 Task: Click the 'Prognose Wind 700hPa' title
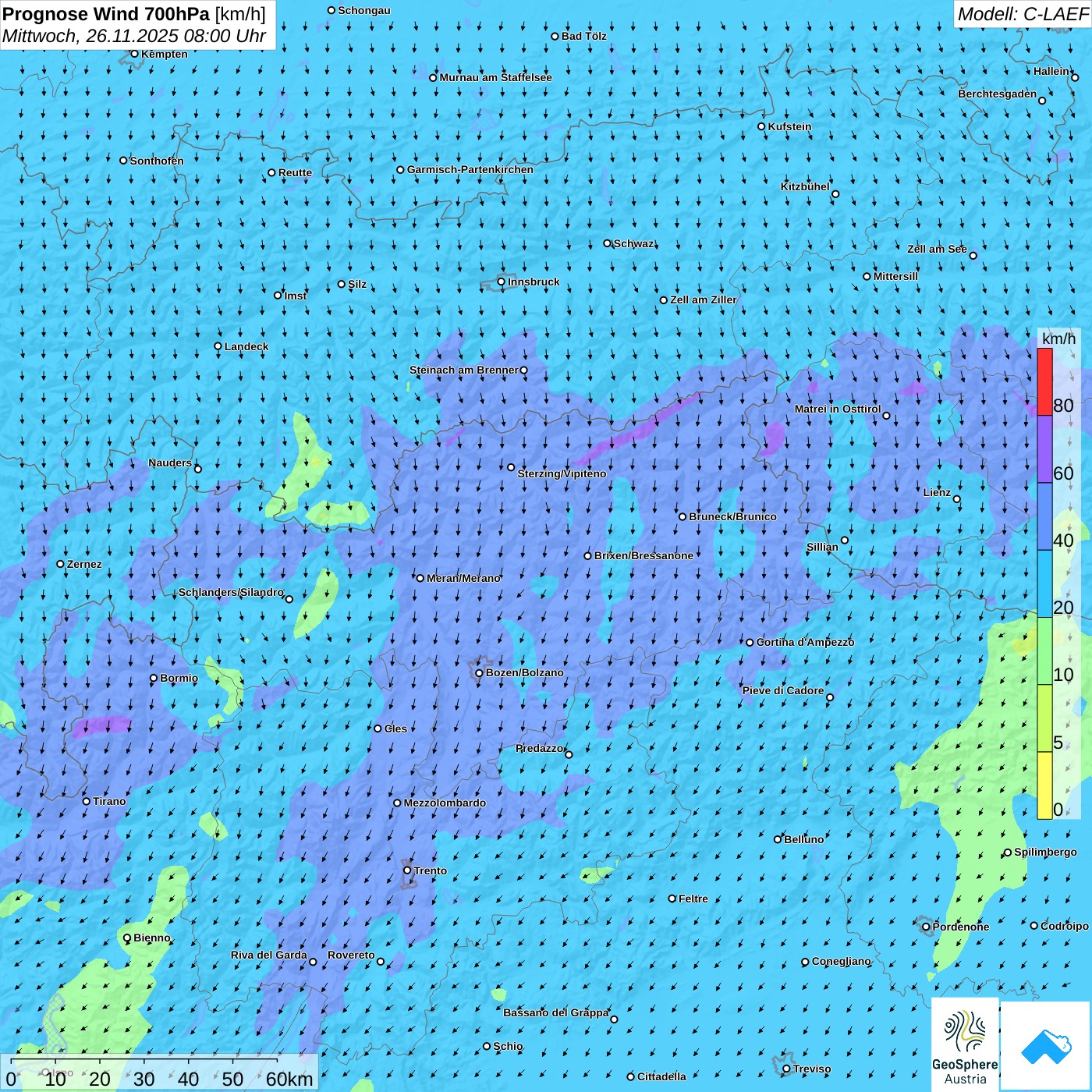[106, 14]
